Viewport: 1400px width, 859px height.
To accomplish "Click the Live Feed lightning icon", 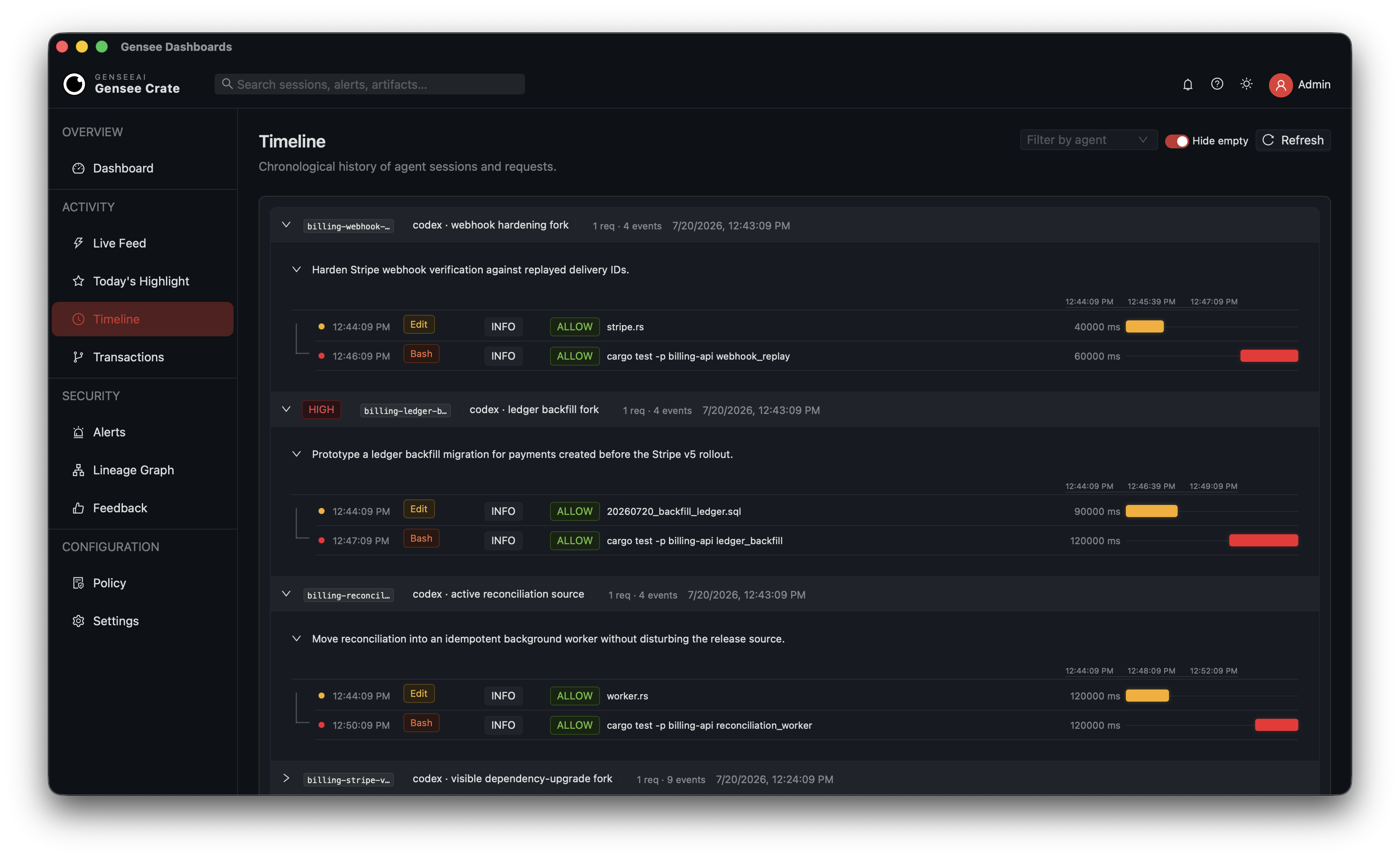I will point(78,243).
